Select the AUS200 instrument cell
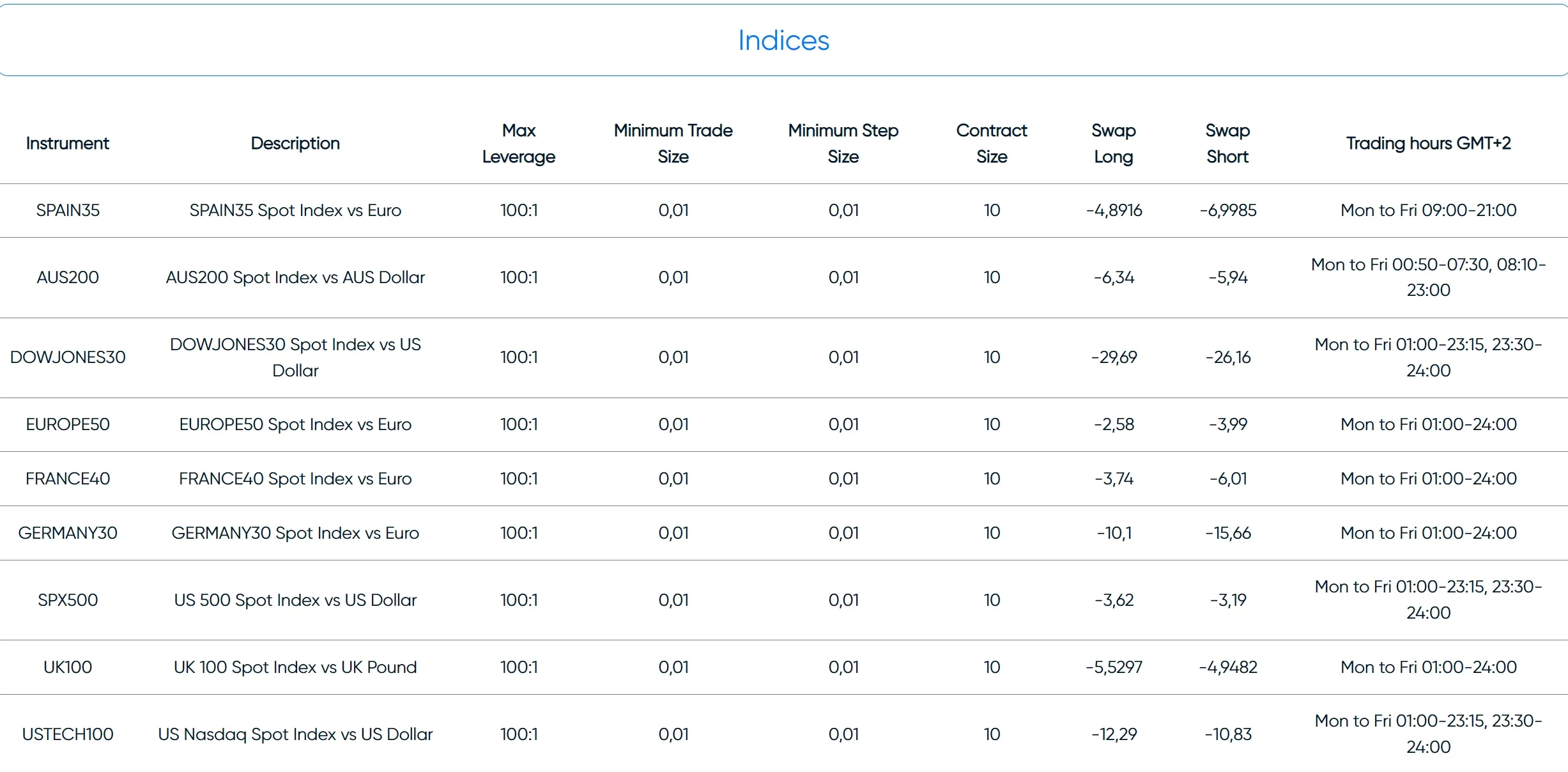 pyautogui.click(x=68, y=277)
